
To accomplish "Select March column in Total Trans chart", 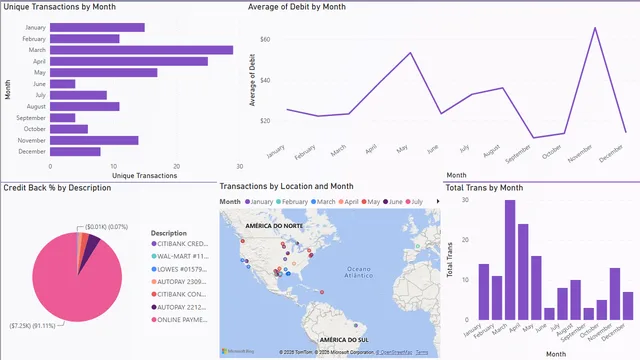I will click(x=510, y=260).
